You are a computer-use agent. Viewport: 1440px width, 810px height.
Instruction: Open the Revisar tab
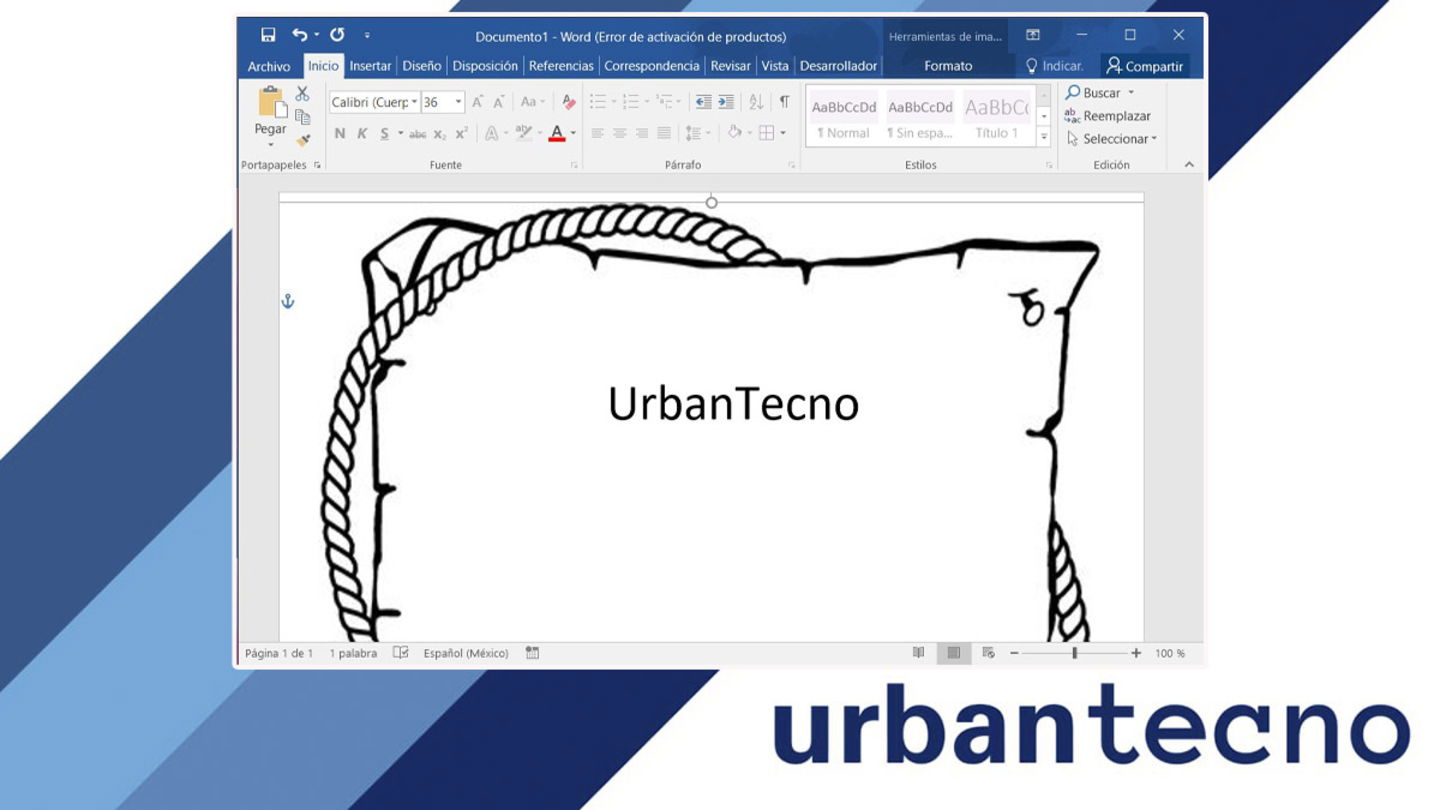click(x=730, y=66)
